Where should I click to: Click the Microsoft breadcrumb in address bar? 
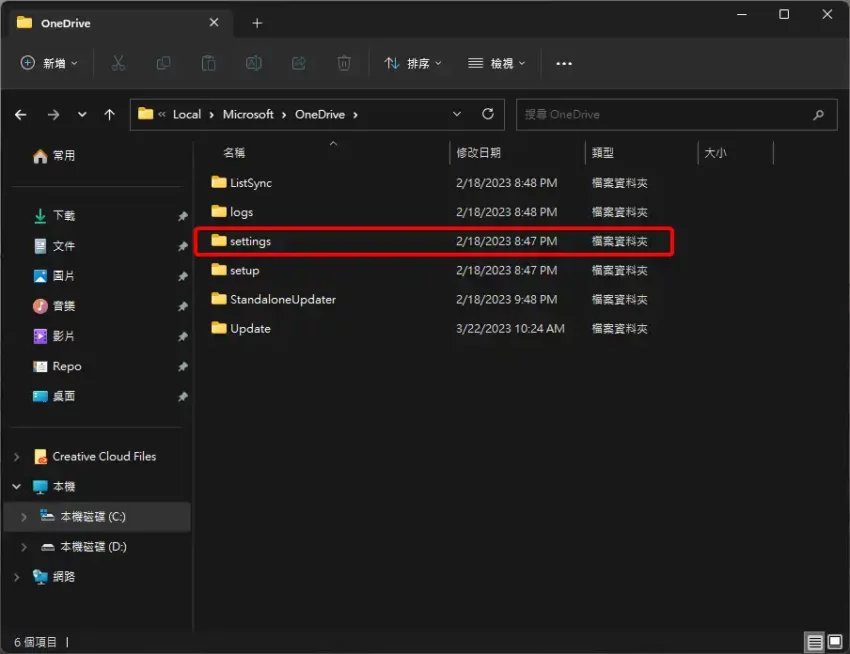click(x=248, y=114)
